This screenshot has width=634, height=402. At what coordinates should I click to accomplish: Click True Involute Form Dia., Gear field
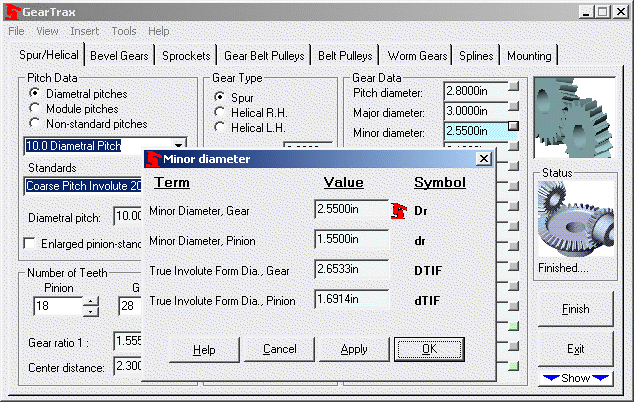(351, 269)
